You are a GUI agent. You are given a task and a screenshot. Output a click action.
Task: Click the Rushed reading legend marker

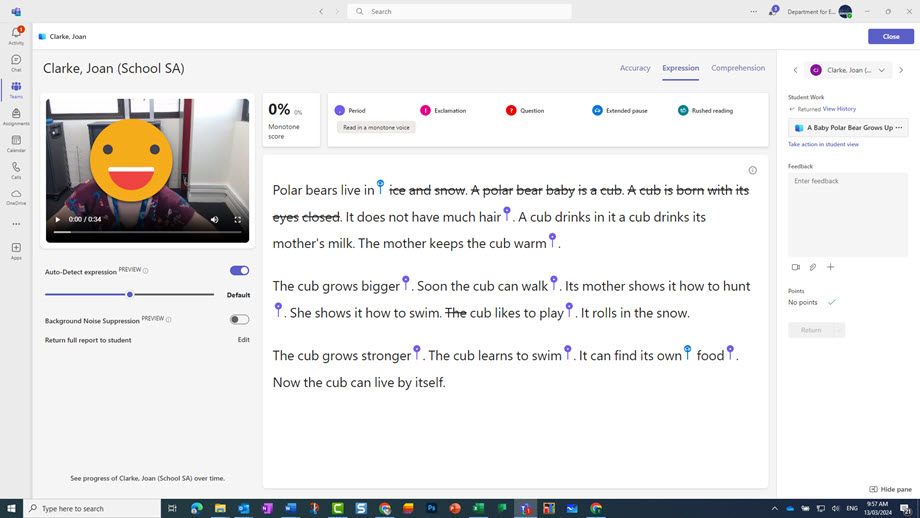(x=683, y=110)
